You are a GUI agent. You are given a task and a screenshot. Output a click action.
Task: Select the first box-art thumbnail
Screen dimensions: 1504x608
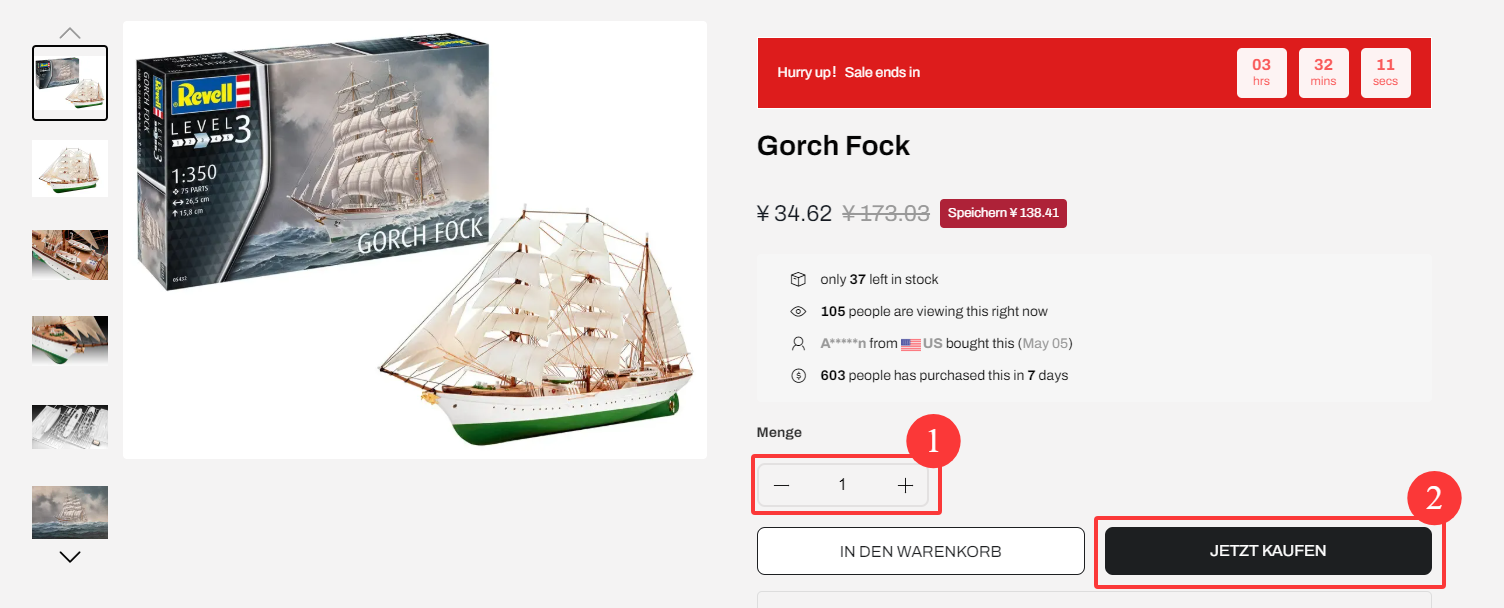pyautogui.click(x=70, y=83)
